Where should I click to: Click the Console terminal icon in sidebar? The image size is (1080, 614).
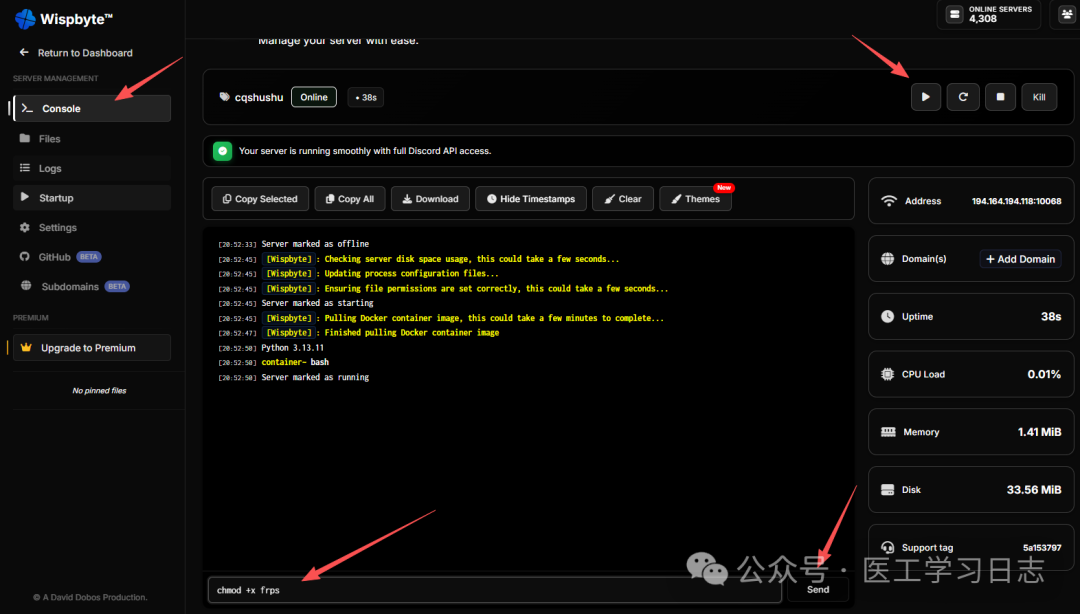28,108
